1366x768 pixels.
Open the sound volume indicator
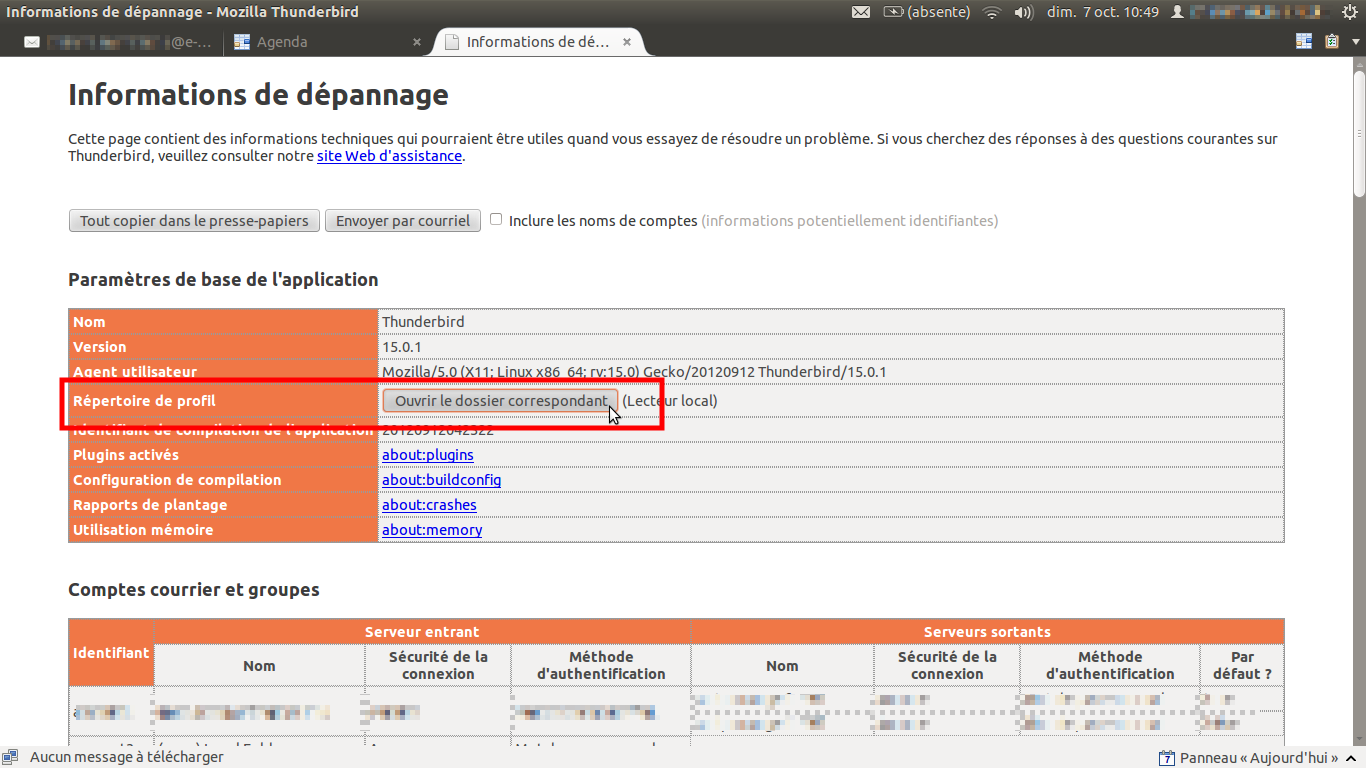(x=1023, y=12)
